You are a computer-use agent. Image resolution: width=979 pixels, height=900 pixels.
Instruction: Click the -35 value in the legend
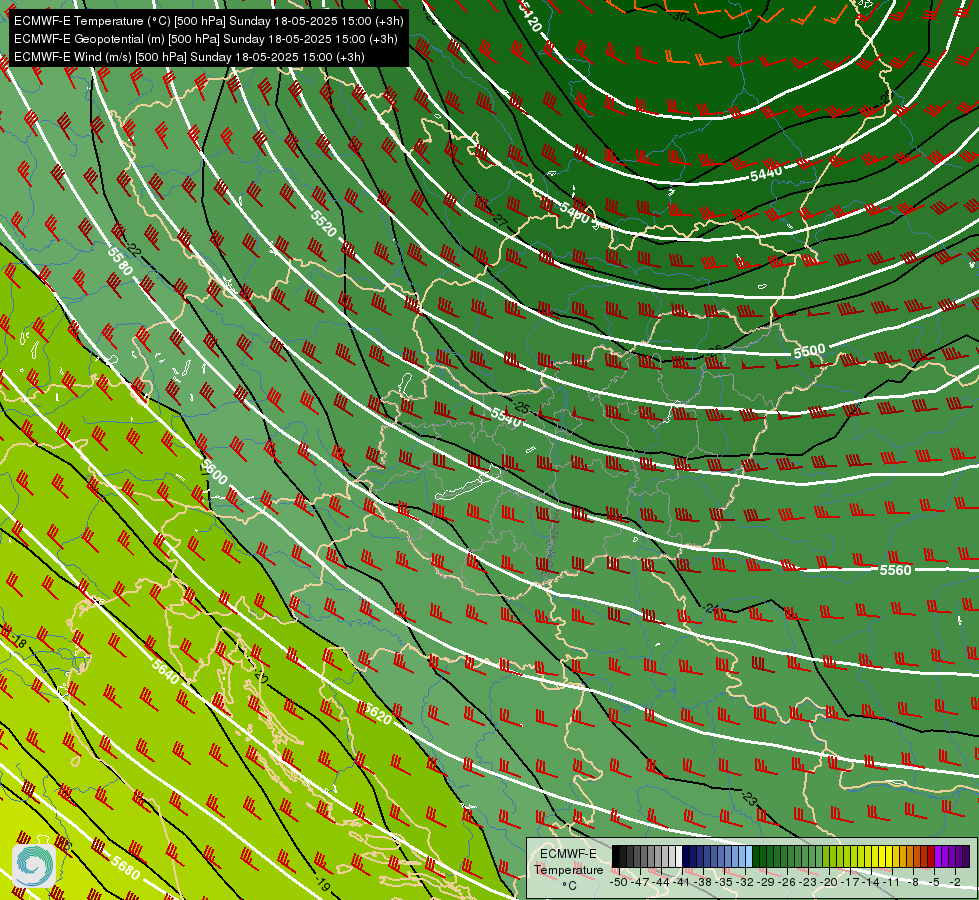pos(726,882)
